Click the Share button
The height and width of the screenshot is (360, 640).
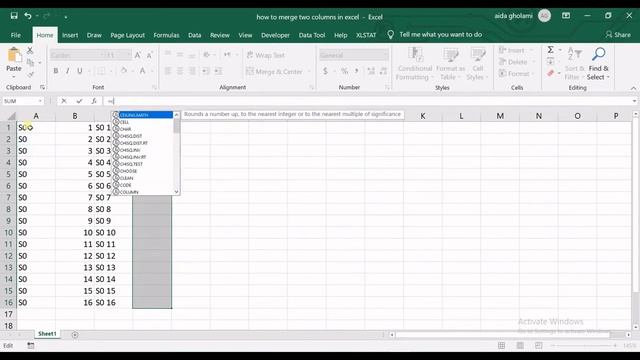click(618, 35)
